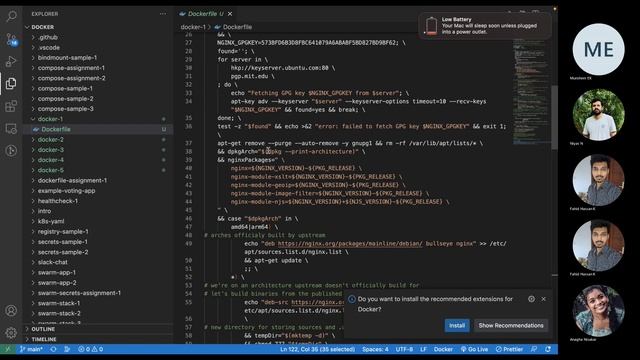The height and width of the screenshot is (360, 640).
Task: Change language mode Docker
Action: pyautogui.click(x=443, y=349)
